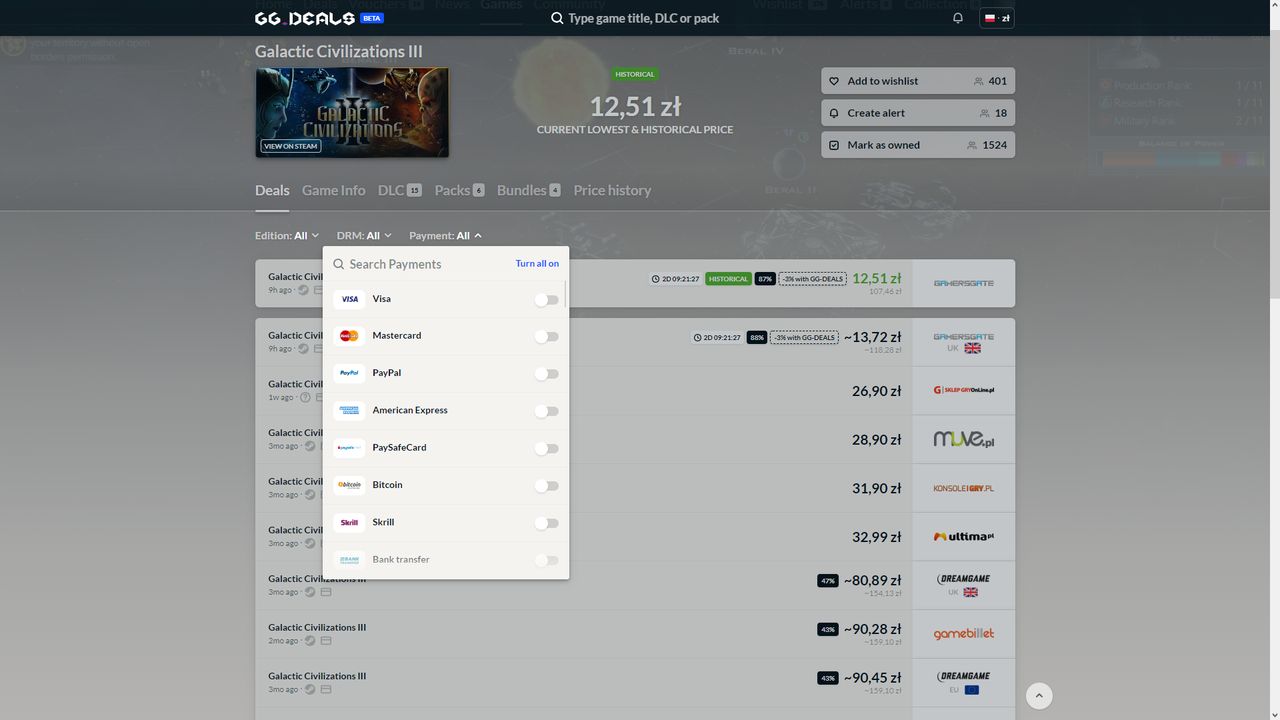Viewport: 1280px width, 720px height.
Task: Click Add to wishlist button
Action: [918, 81]
